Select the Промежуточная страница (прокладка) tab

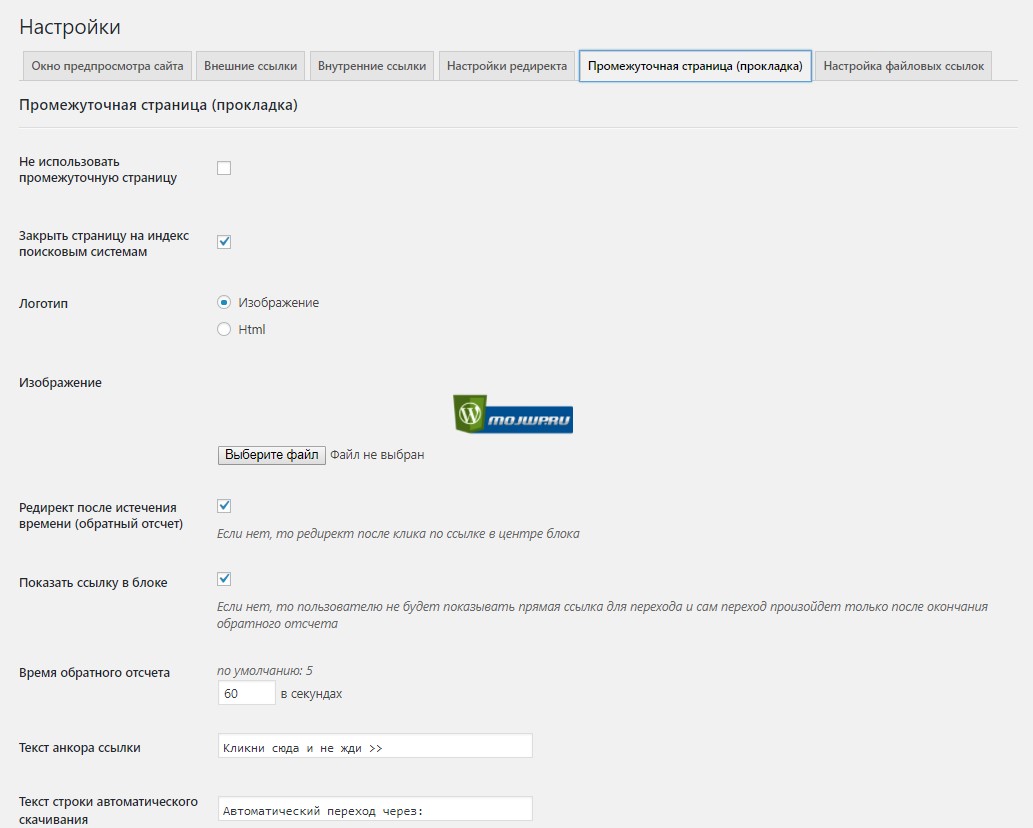(x=695, y=64)
